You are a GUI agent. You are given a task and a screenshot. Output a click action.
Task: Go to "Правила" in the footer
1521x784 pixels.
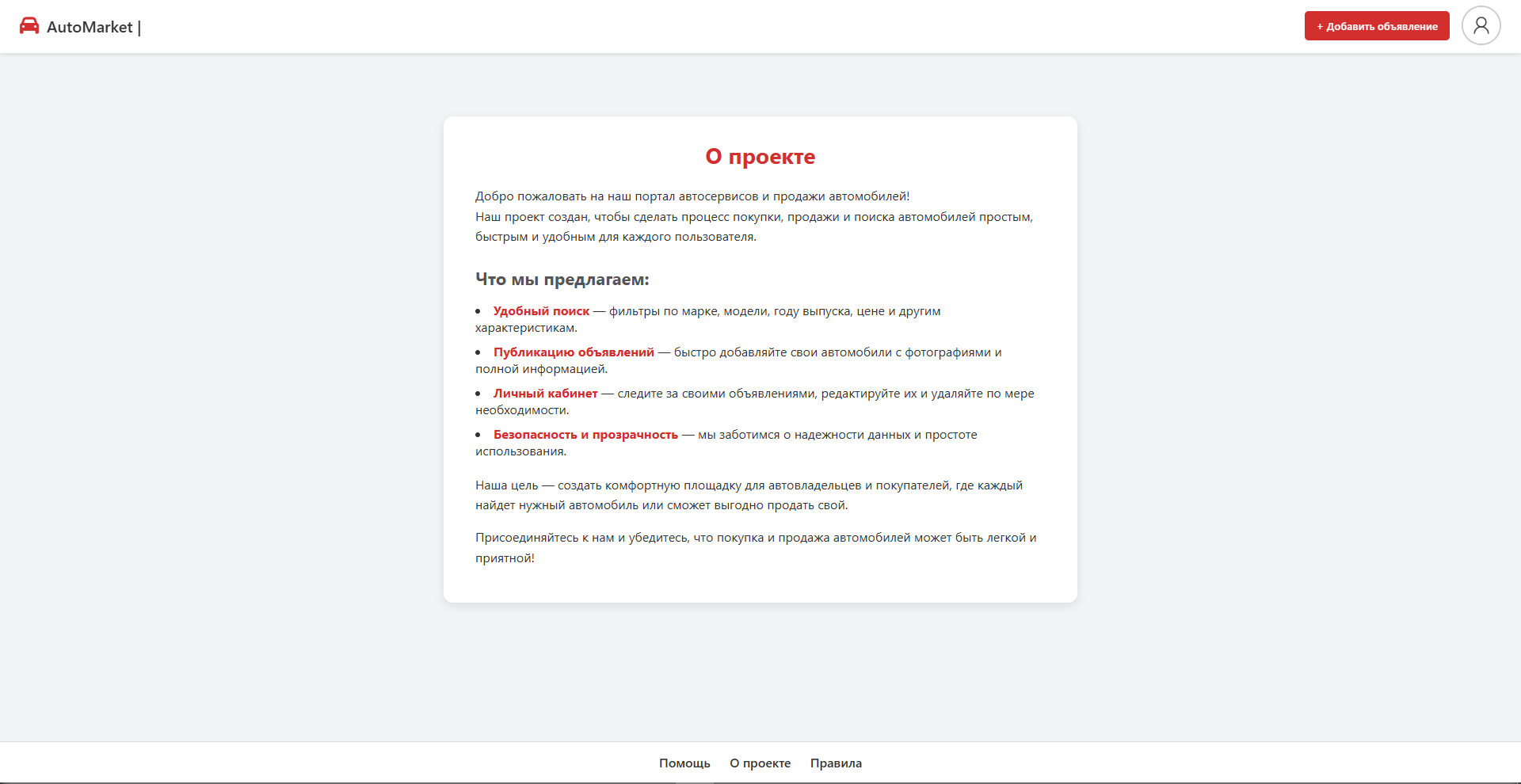(836, 763)
